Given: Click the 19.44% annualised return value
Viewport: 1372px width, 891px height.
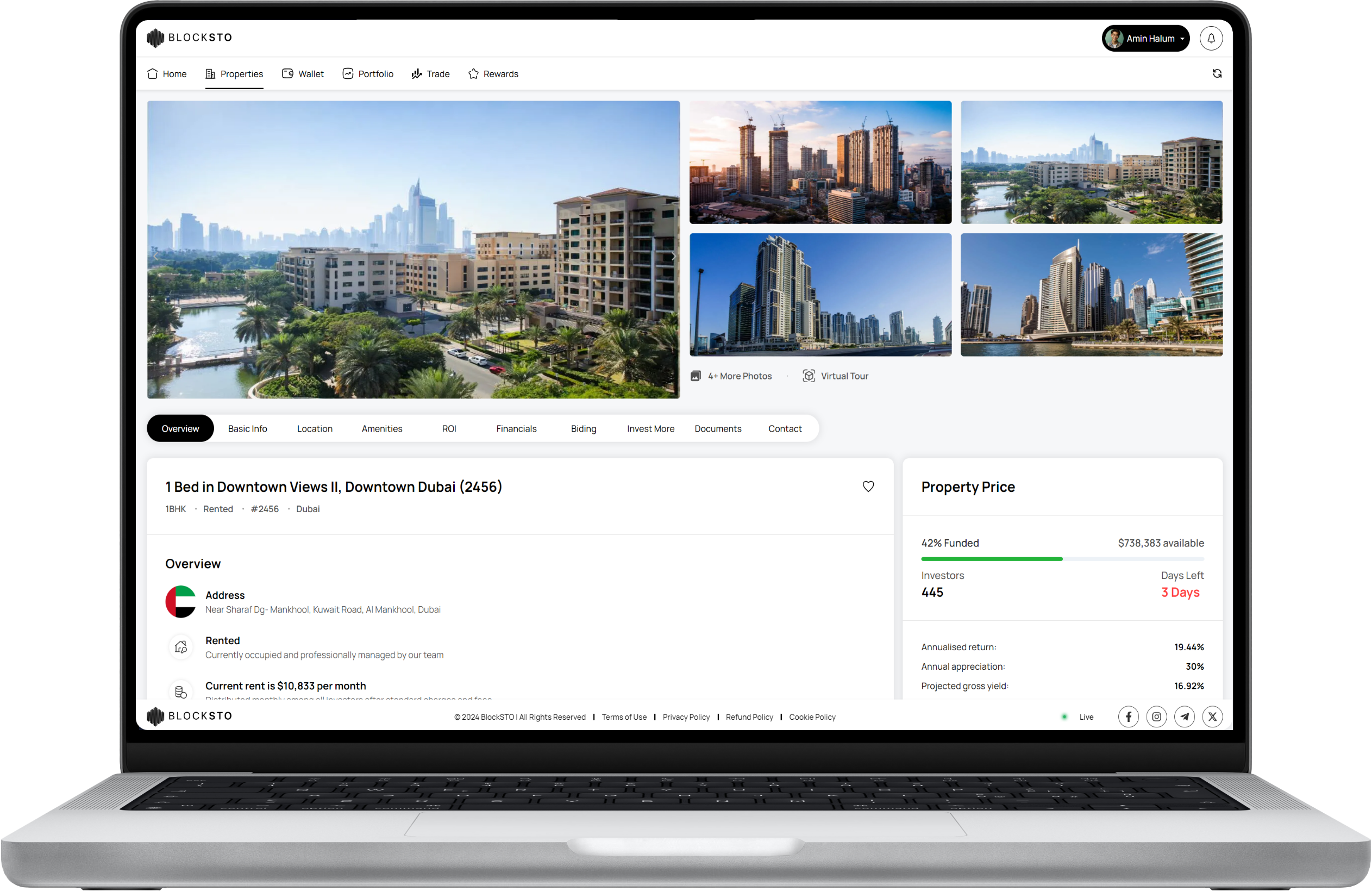Looking at the screenshot, I should [1189, 647].
